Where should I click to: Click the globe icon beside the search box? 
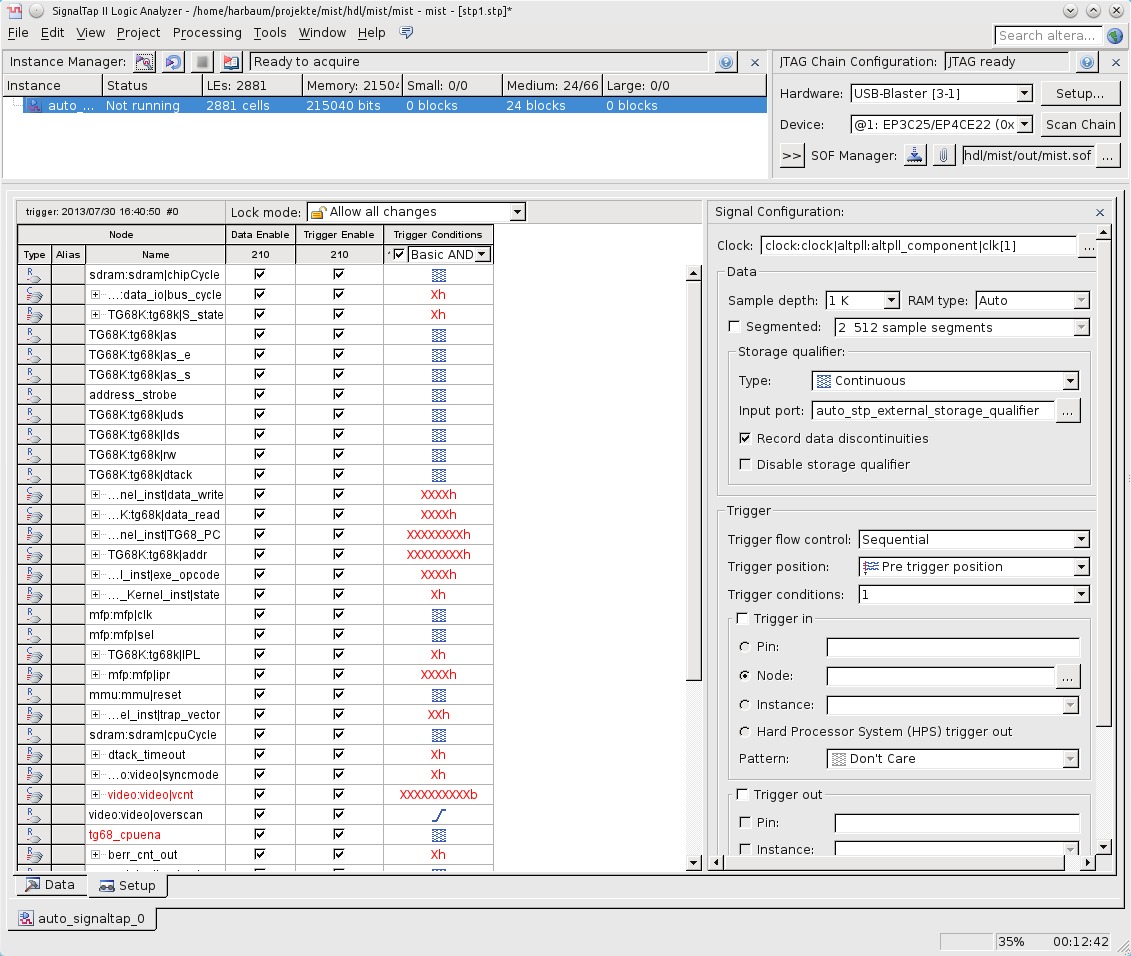tap(1114, 35)
